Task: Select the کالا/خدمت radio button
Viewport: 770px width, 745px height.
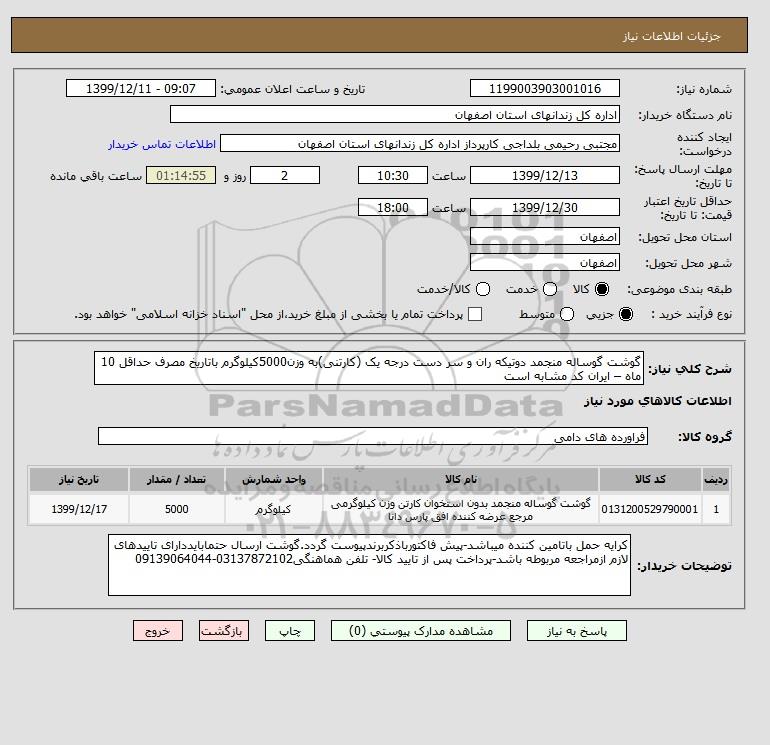Action: [x=483, y=289]
